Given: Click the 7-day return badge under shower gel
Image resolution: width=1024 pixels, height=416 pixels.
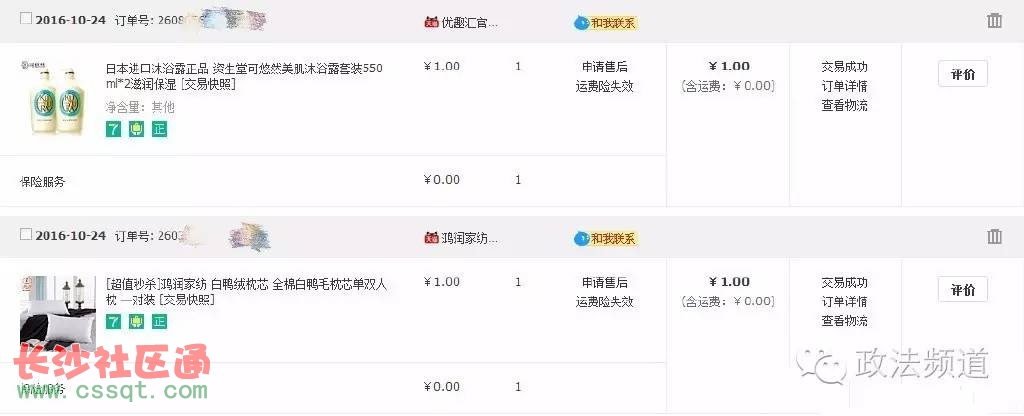Looking at the screenshot, I should tap(114, 129).
